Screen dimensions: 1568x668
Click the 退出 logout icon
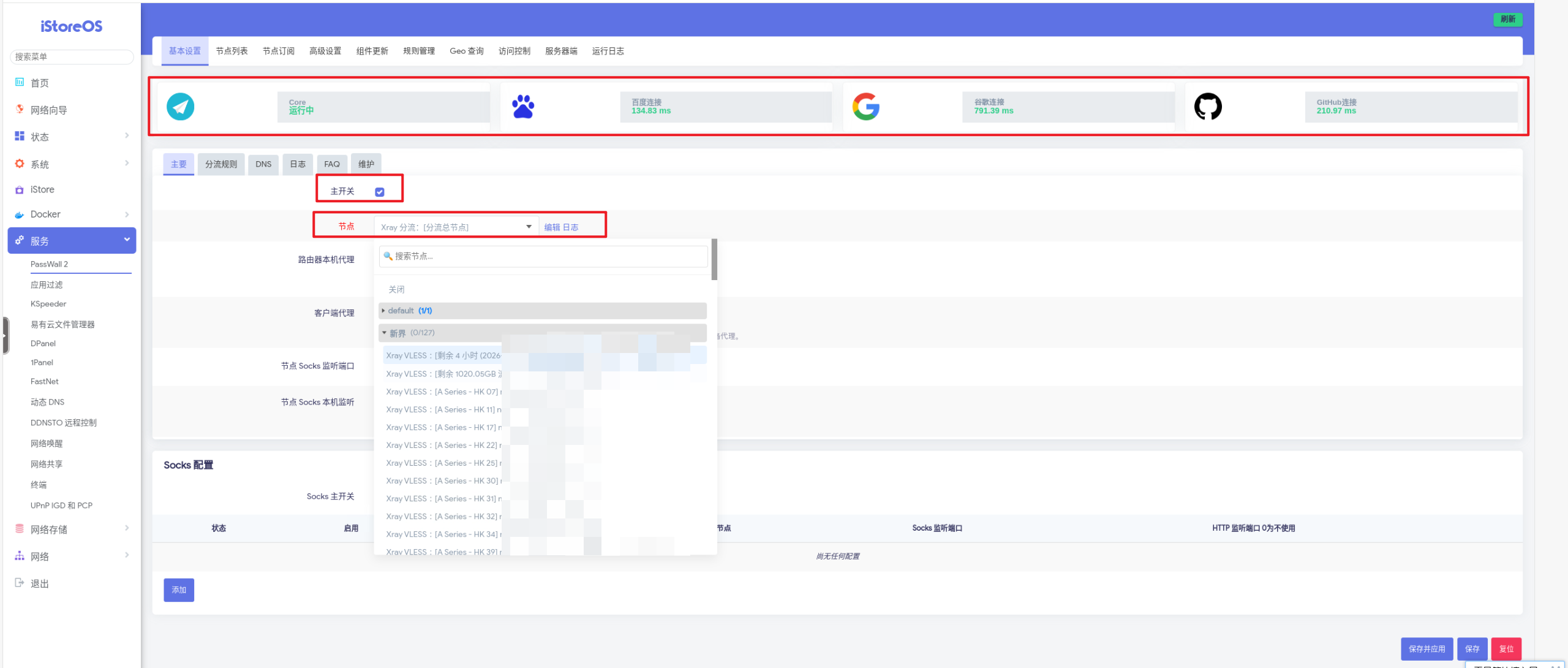coord(20,583)
